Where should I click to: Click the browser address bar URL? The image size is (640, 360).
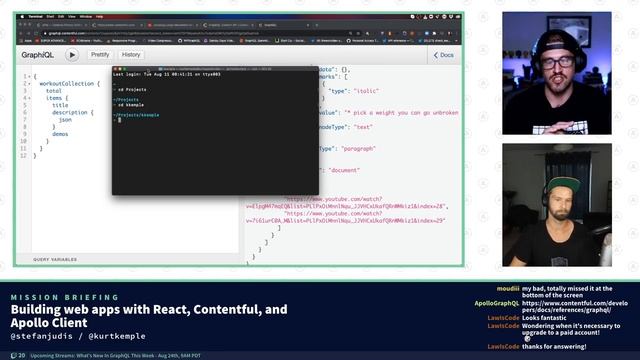coord(153,33)
